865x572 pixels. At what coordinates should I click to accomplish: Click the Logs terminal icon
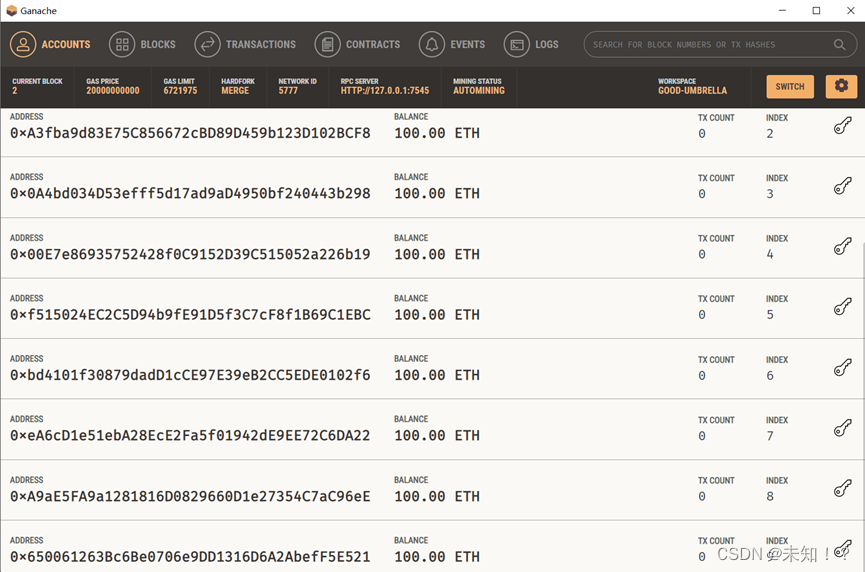click(x=517, y=45)
